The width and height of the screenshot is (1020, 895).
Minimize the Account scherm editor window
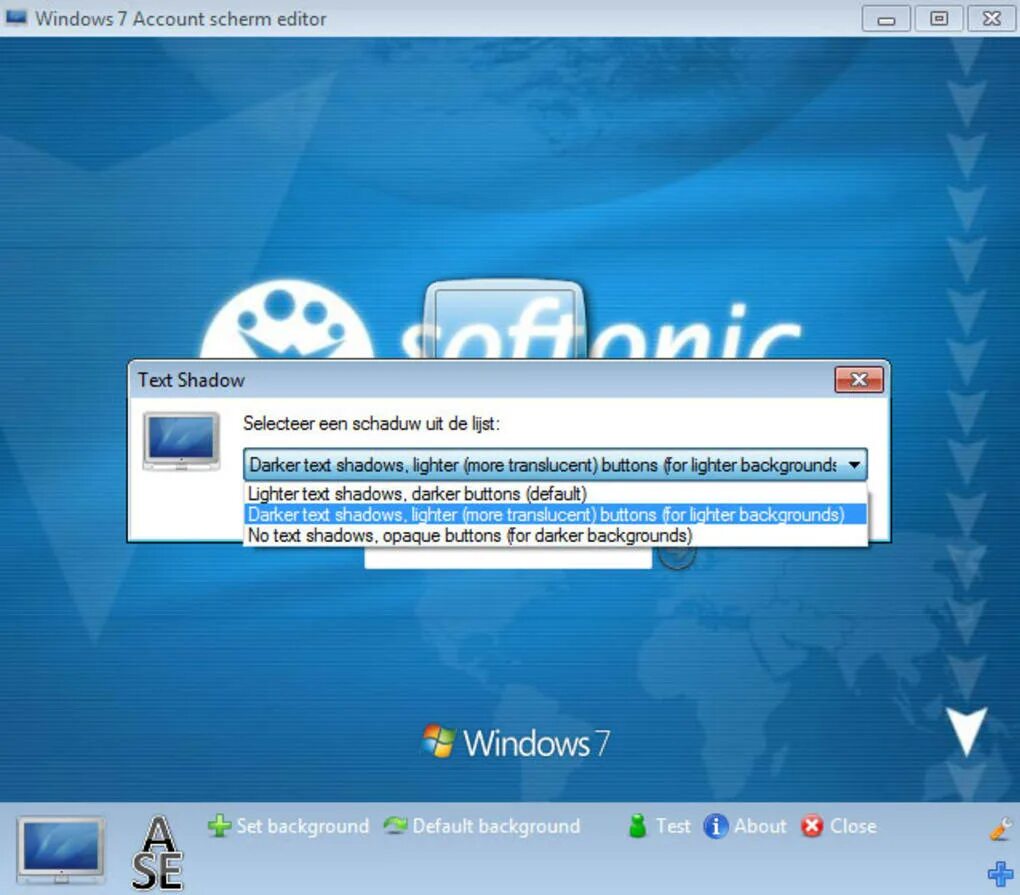pyautogui.click(x=886, y=19)
